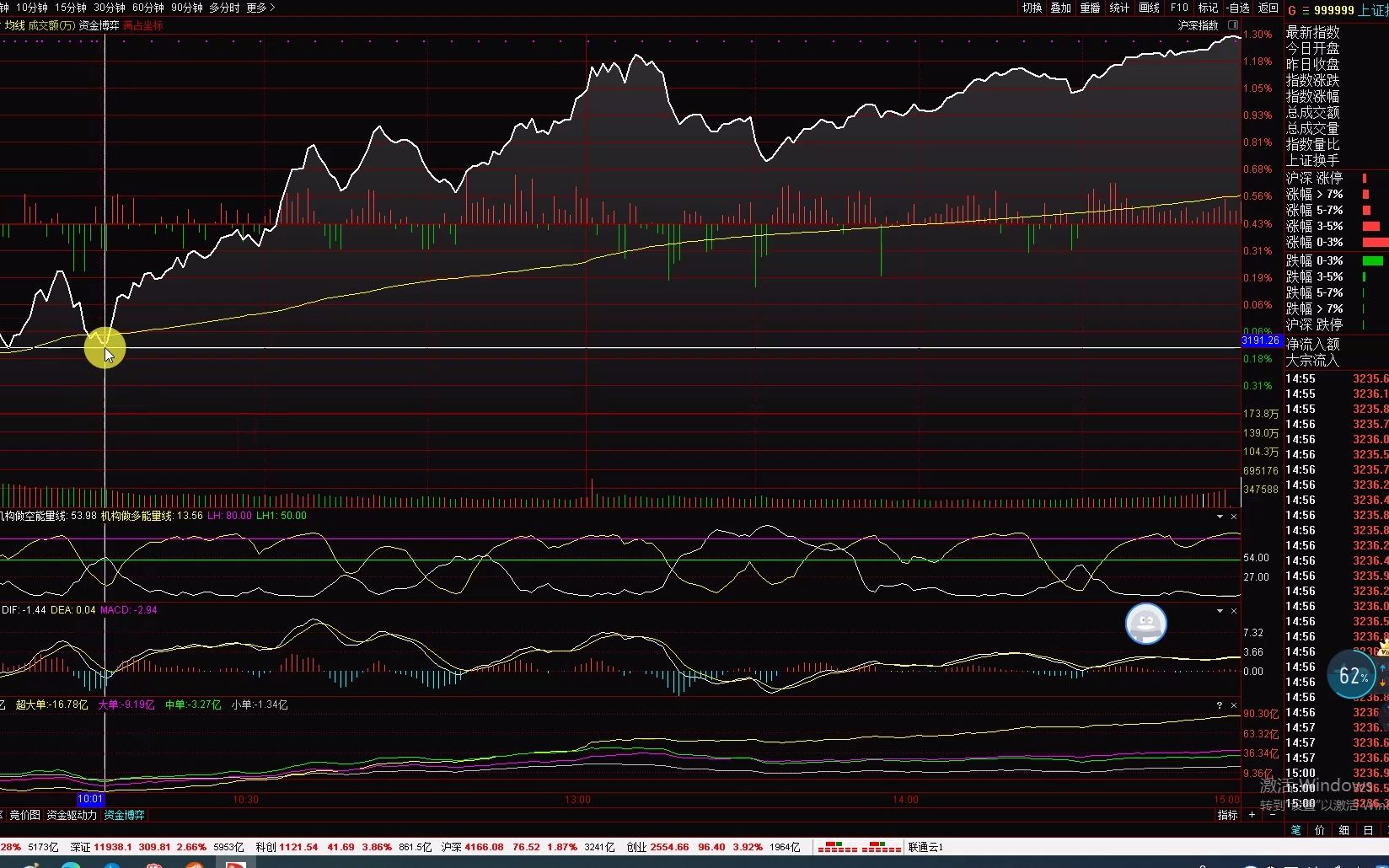This screenshot has height=868, width=1389.
Task: Click the 成交额(万) legend label
Action: 51,25
